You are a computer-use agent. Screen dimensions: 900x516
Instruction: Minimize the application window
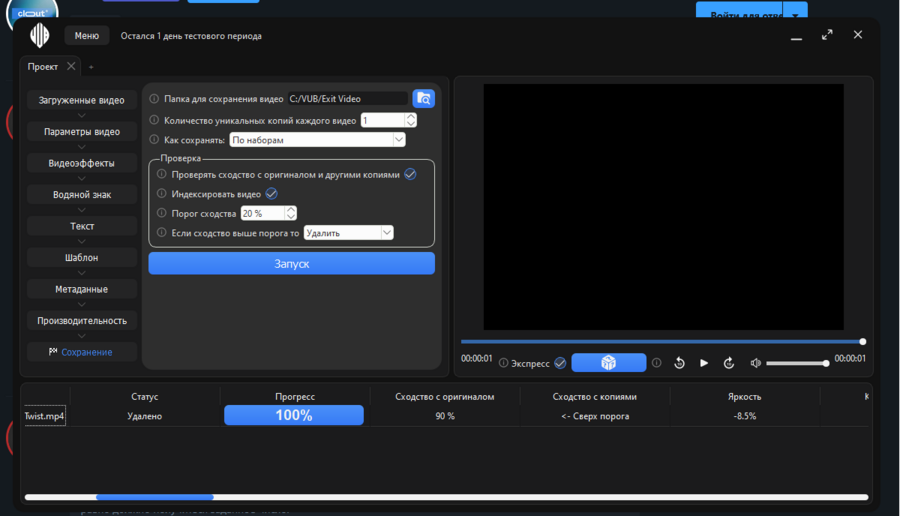pyautogui.click(x=797, y=36)
